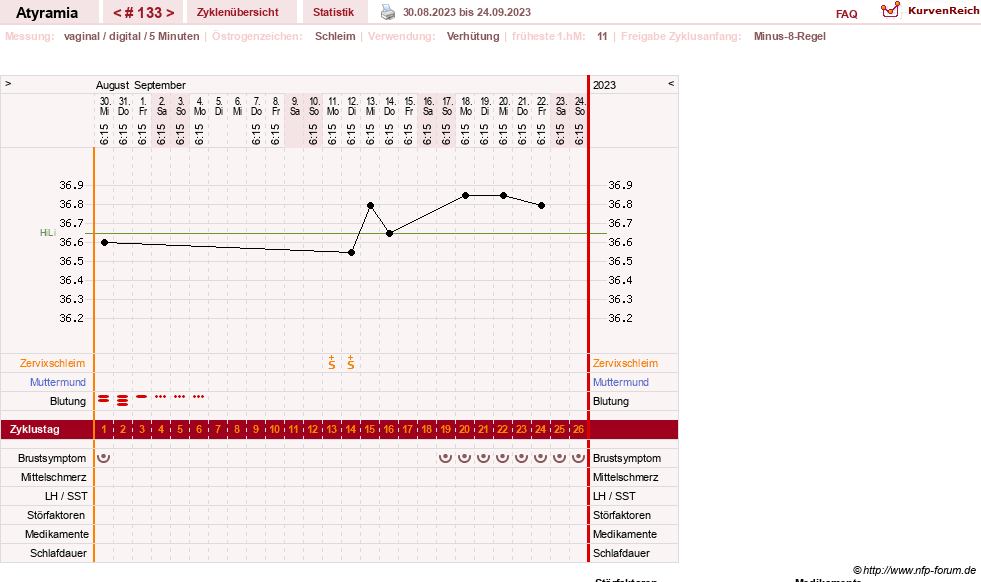Select the Atyramia user tab
Screen dimensions: 981x582
(x=47, y=13)
